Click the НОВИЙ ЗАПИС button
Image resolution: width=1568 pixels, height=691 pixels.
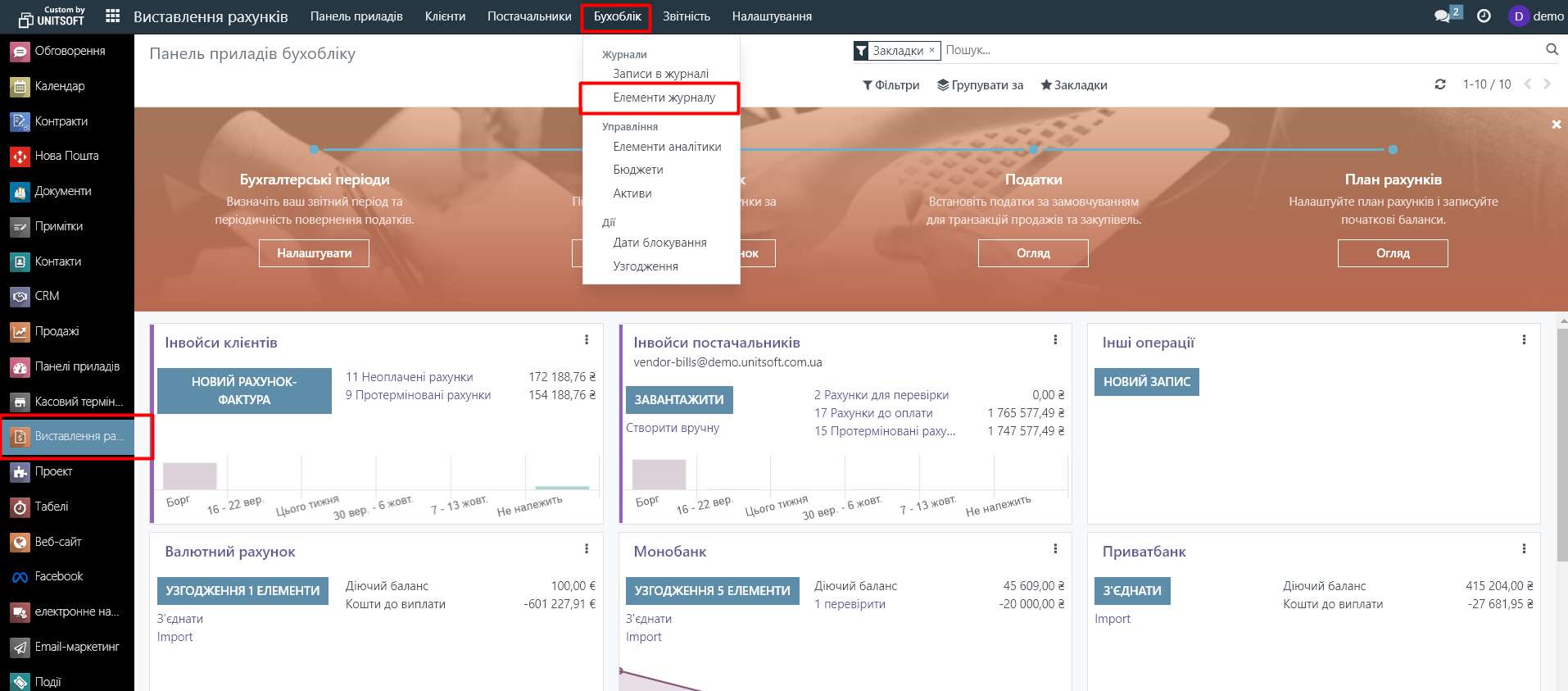(x=1146, y=382)
